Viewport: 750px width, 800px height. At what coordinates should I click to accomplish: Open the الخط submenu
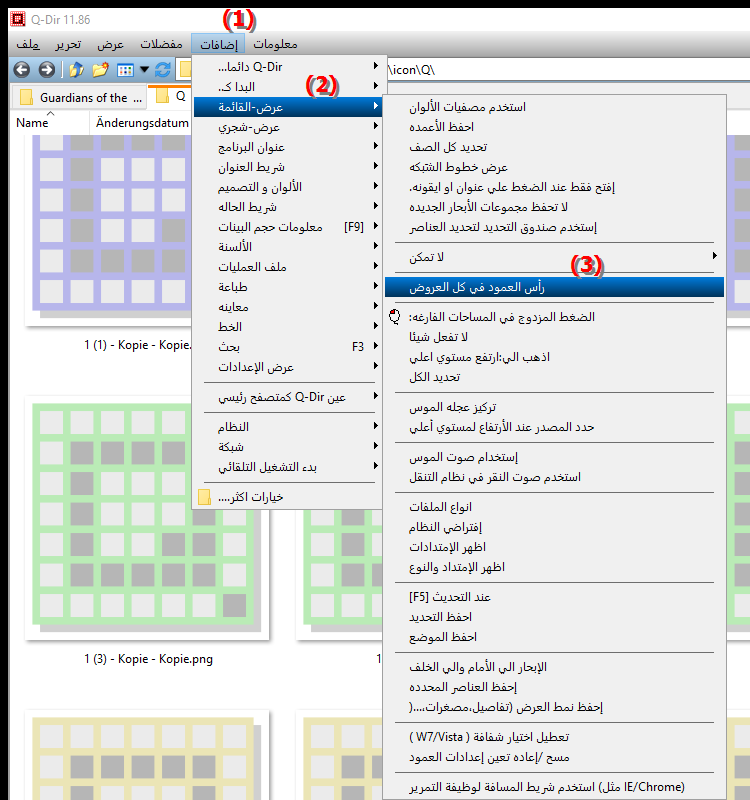[x=288, y=327]
